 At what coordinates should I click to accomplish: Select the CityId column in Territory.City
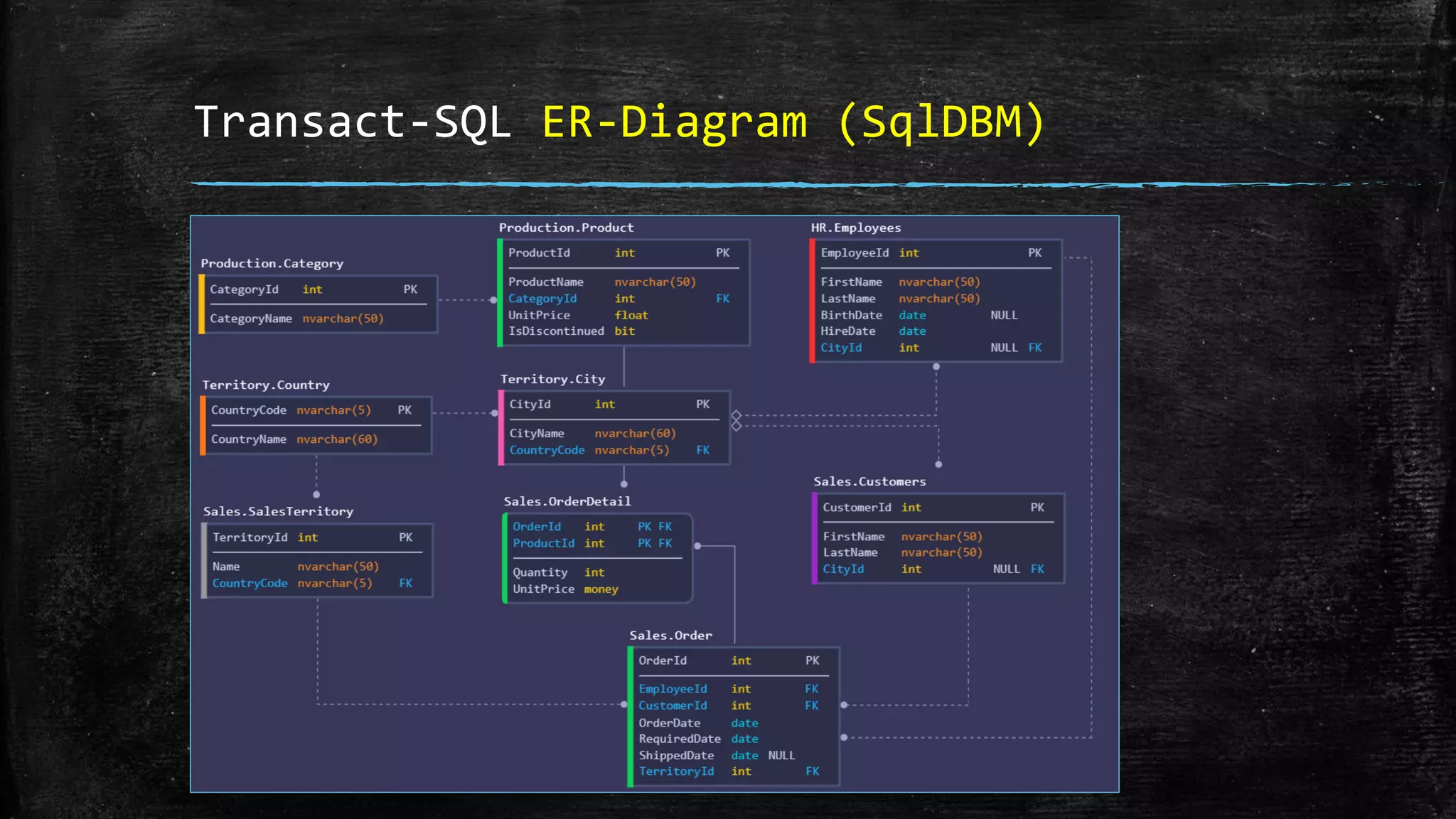(x=614, y=405)
